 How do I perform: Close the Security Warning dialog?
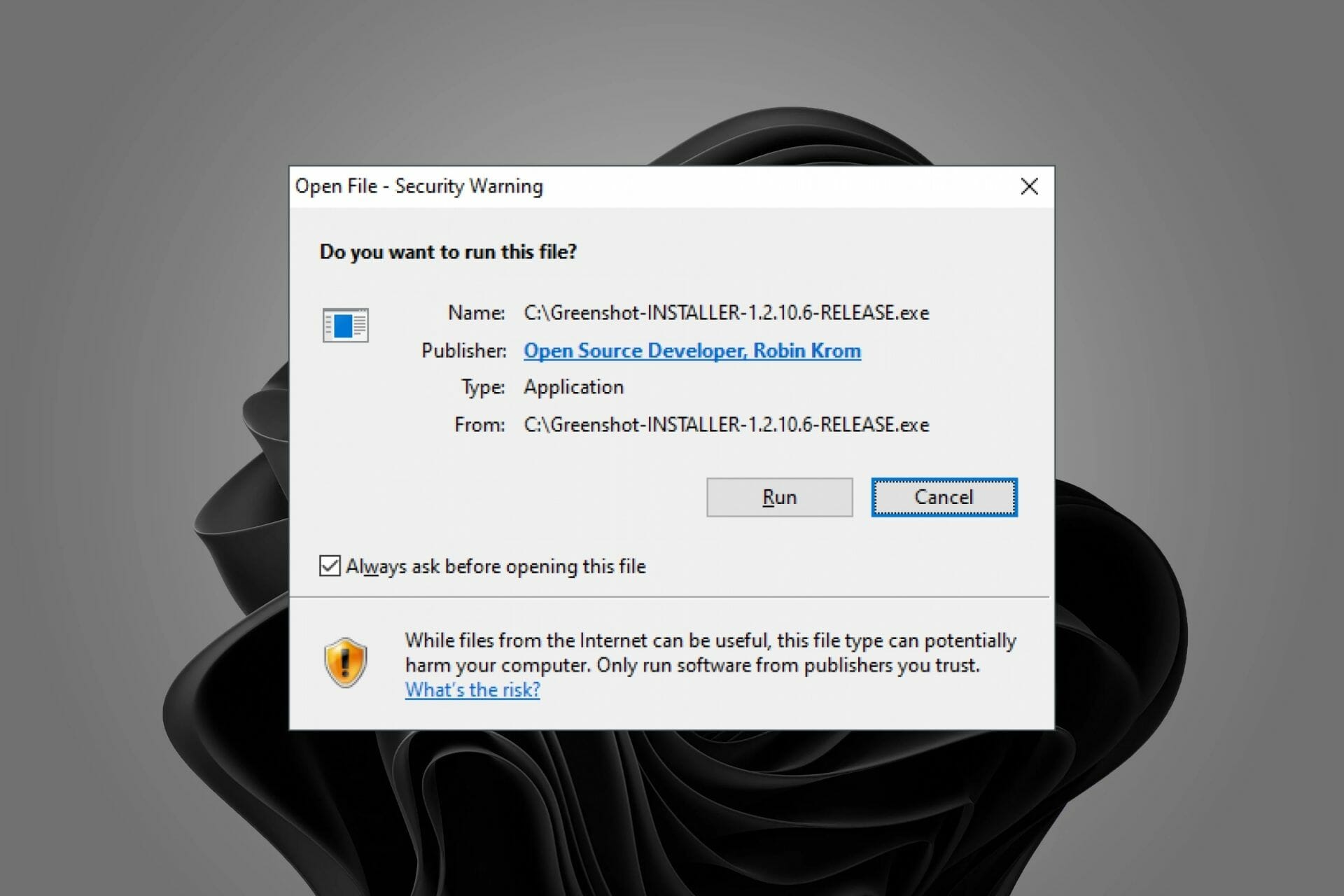pos(1028,186)
